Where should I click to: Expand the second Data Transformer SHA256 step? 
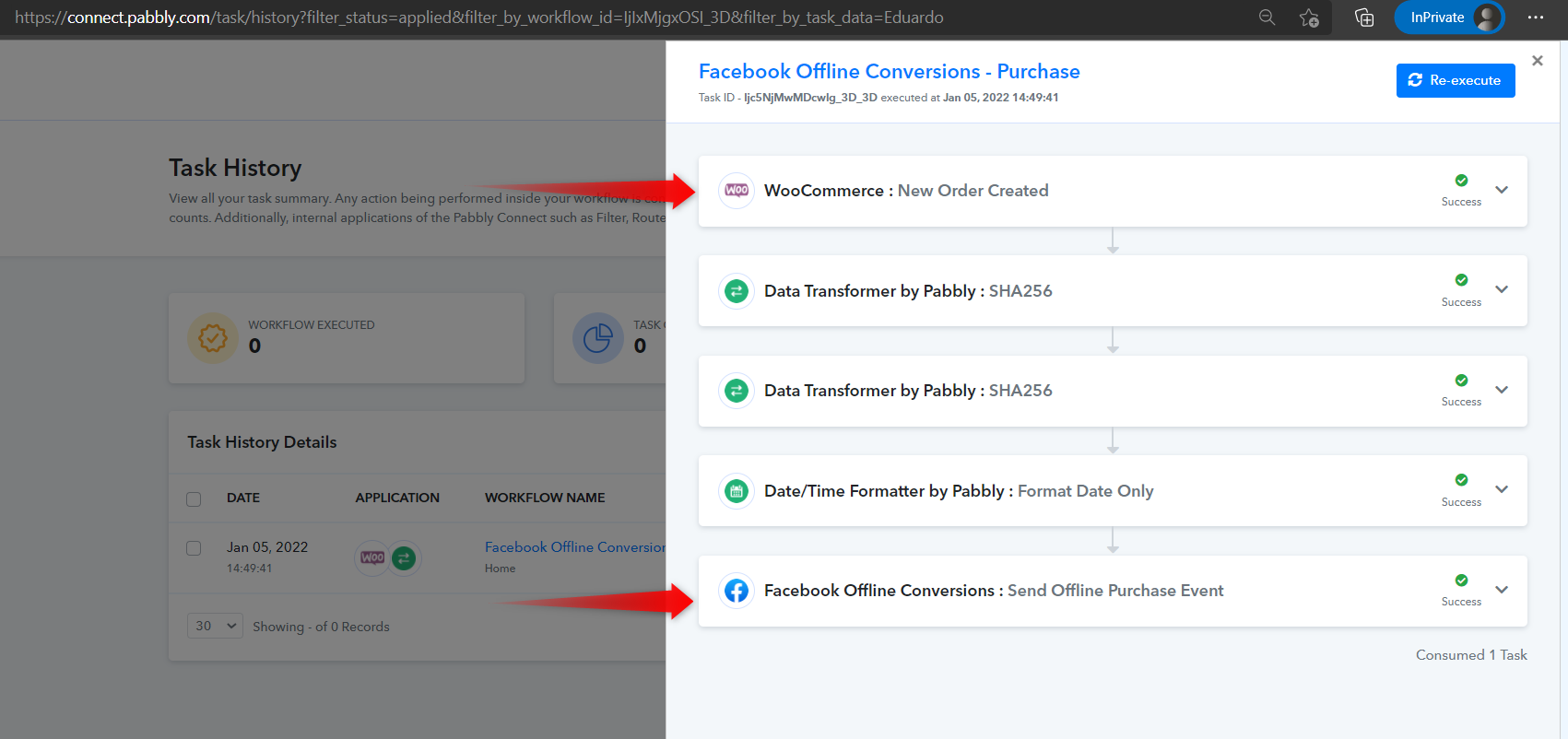click(1502, 390)
